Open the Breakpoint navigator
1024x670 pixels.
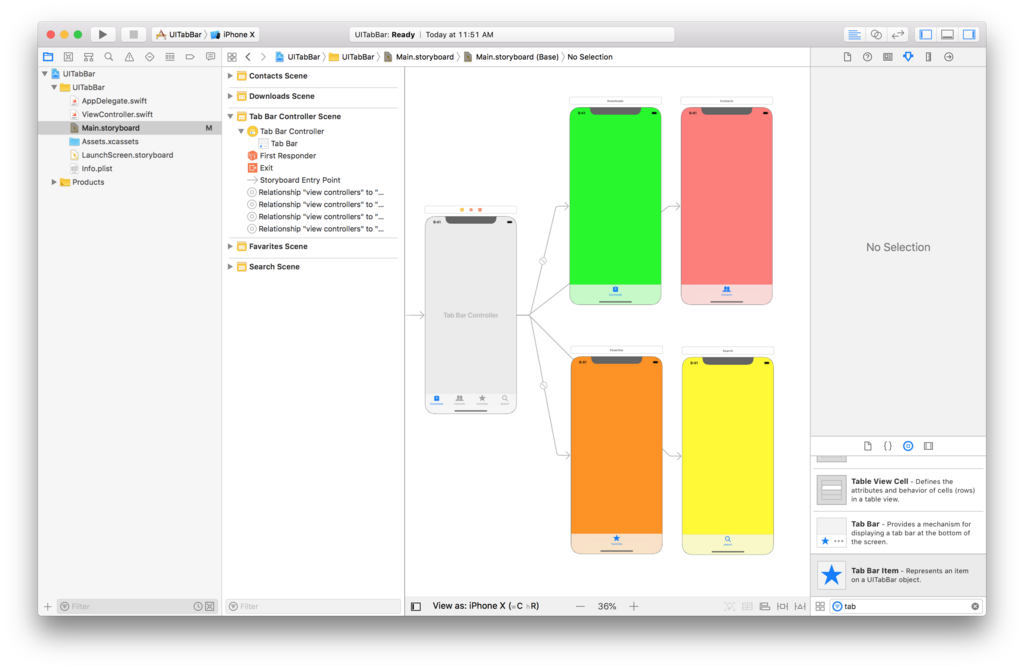[x=190, y=57]
